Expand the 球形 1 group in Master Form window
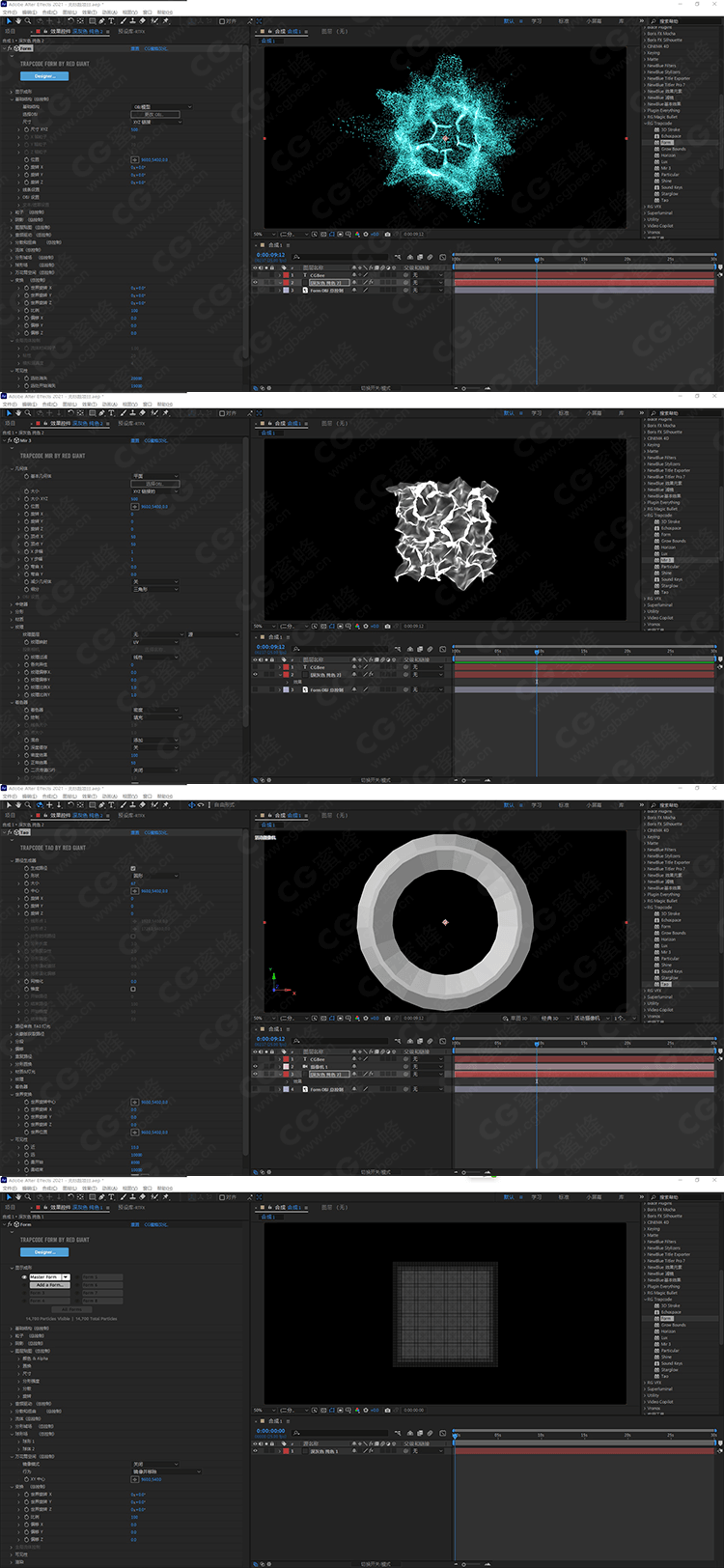 click(19, 1442)
